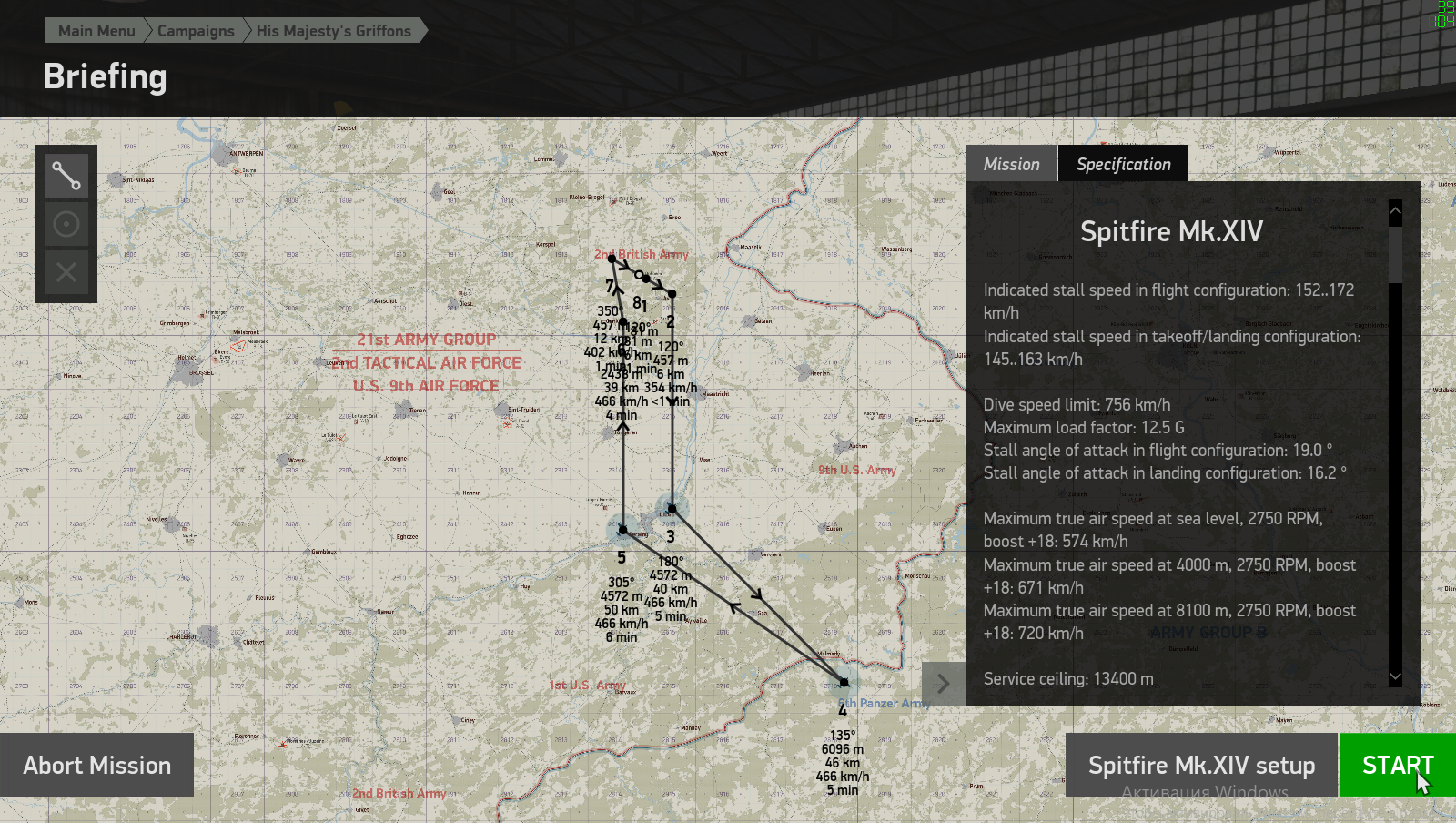Click the 2nd British Army label near waypoint 7
The height and width of the screenshot is (823, 1456).
(x=642, y=254)
